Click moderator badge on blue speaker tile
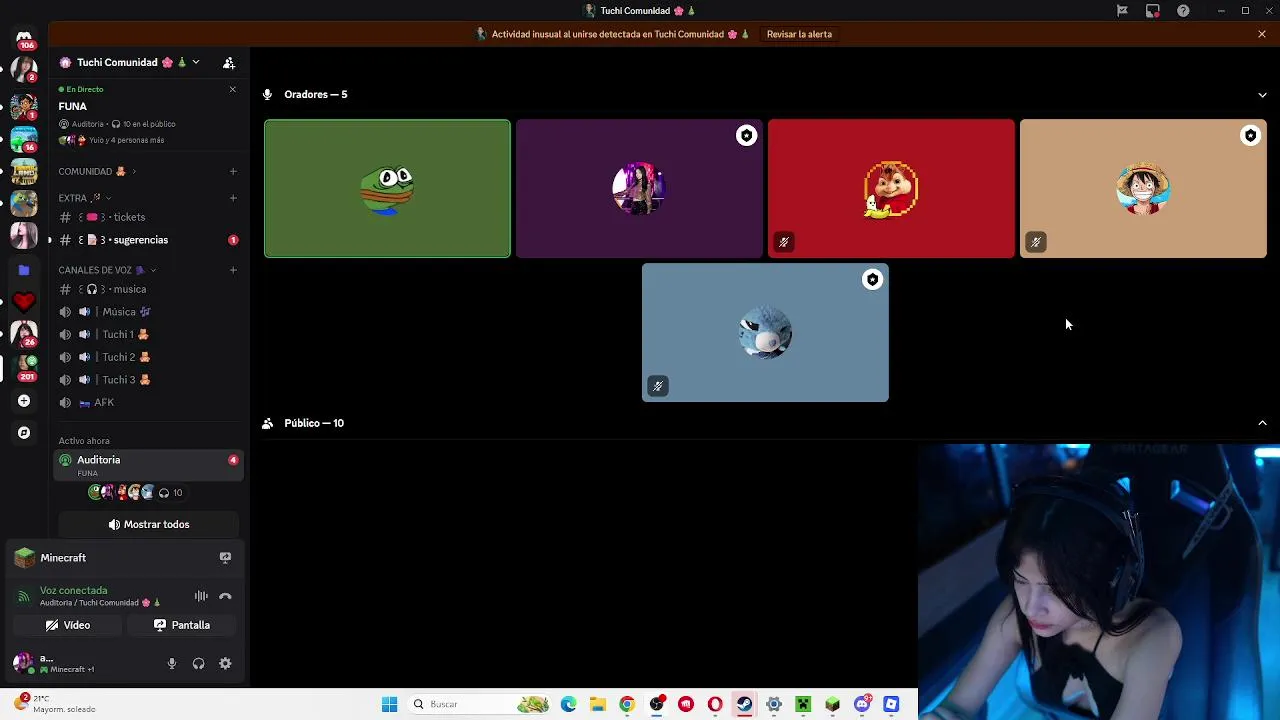Image resolution: width=1280 pixels, height=720 pixels. pyautogui.click(x=872, y=280)
